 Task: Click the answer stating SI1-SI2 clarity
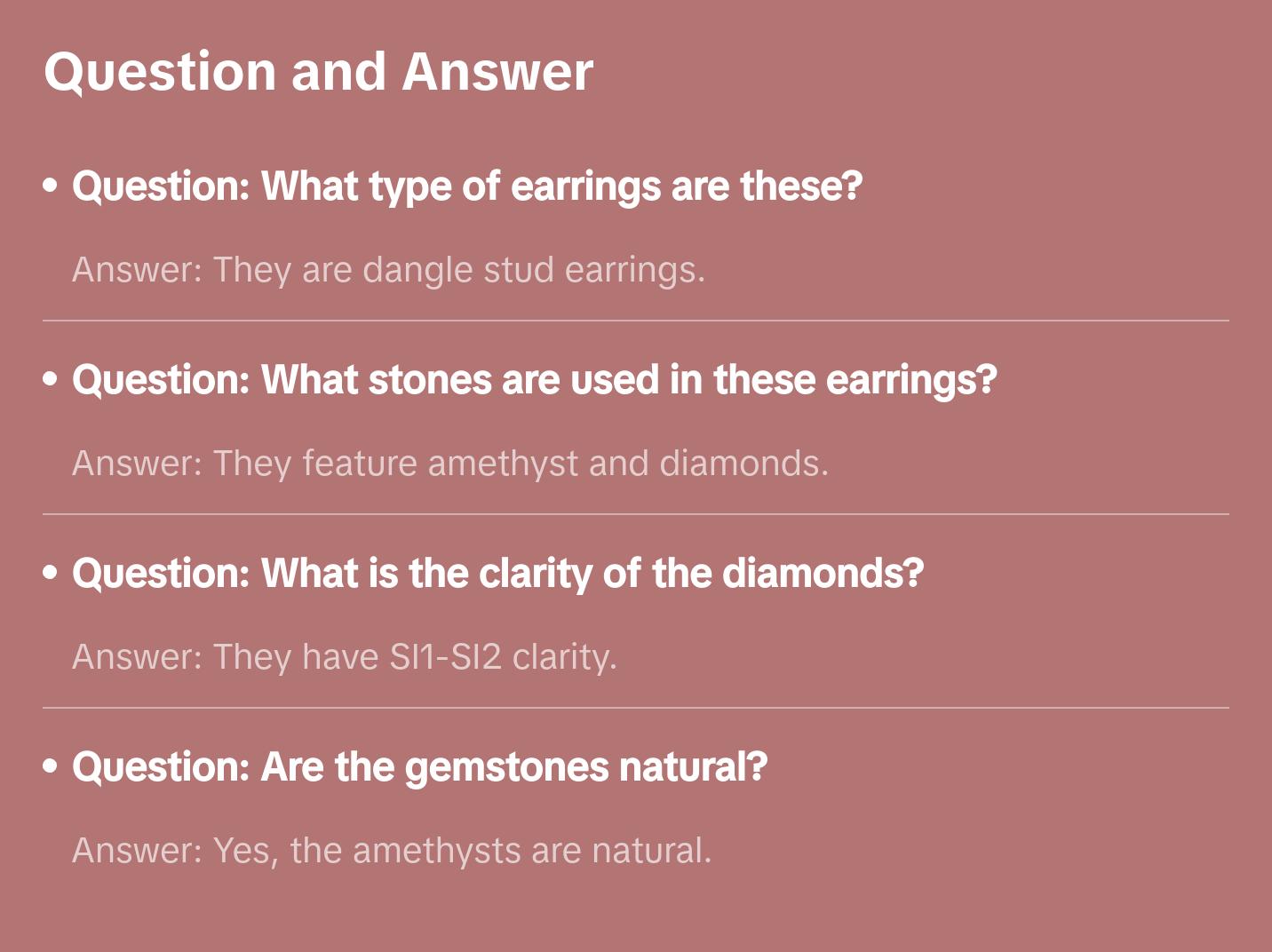(344, 657)
